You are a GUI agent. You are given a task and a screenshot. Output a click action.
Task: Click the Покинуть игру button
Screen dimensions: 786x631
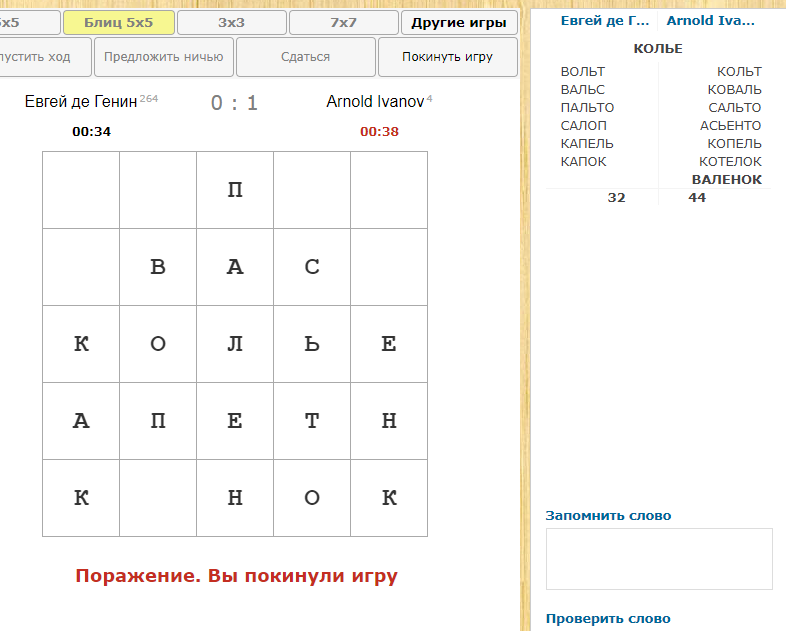click(x=448, y=57)
